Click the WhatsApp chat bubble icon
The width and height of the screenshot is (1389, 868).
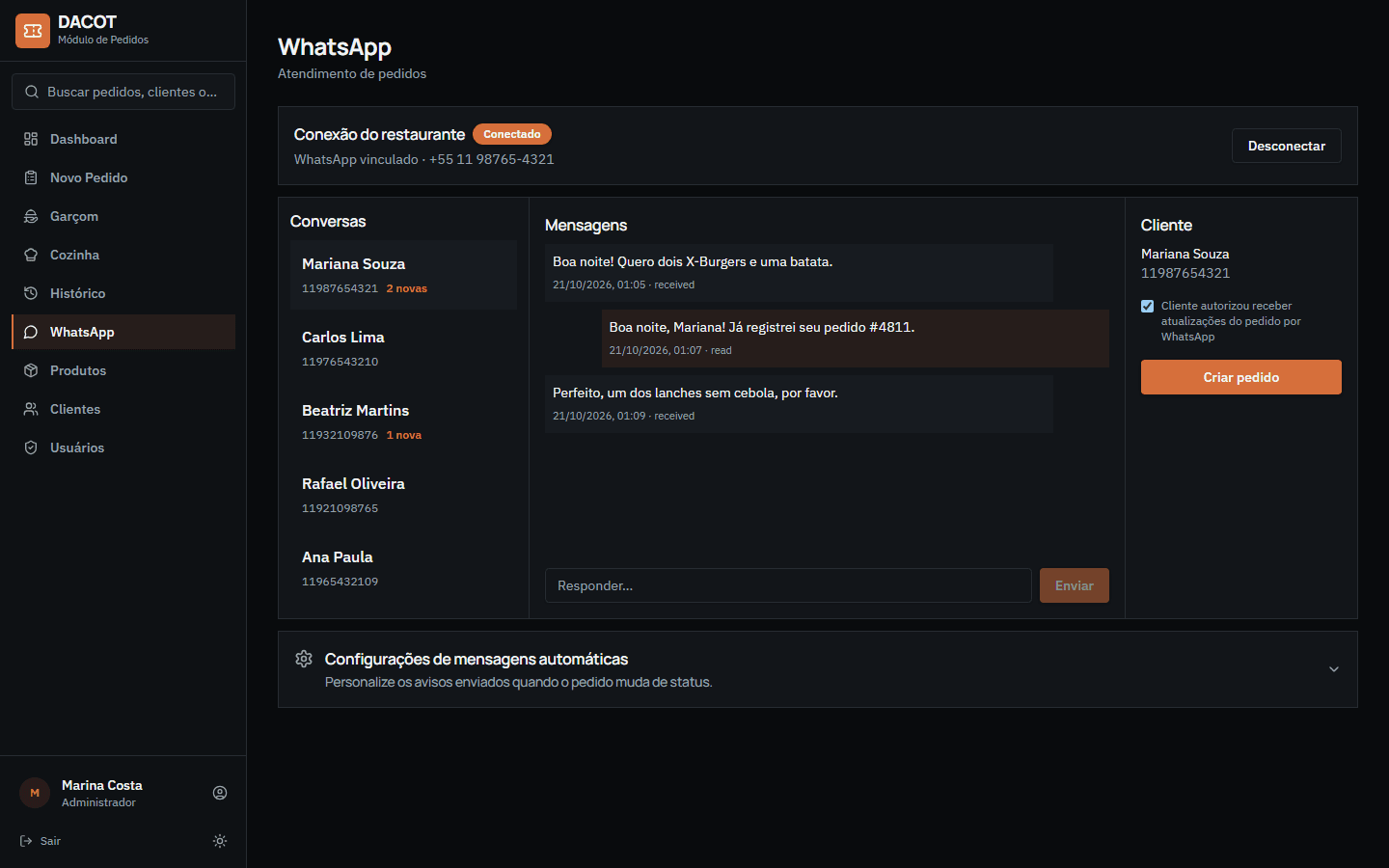click(x=31, y=332)
